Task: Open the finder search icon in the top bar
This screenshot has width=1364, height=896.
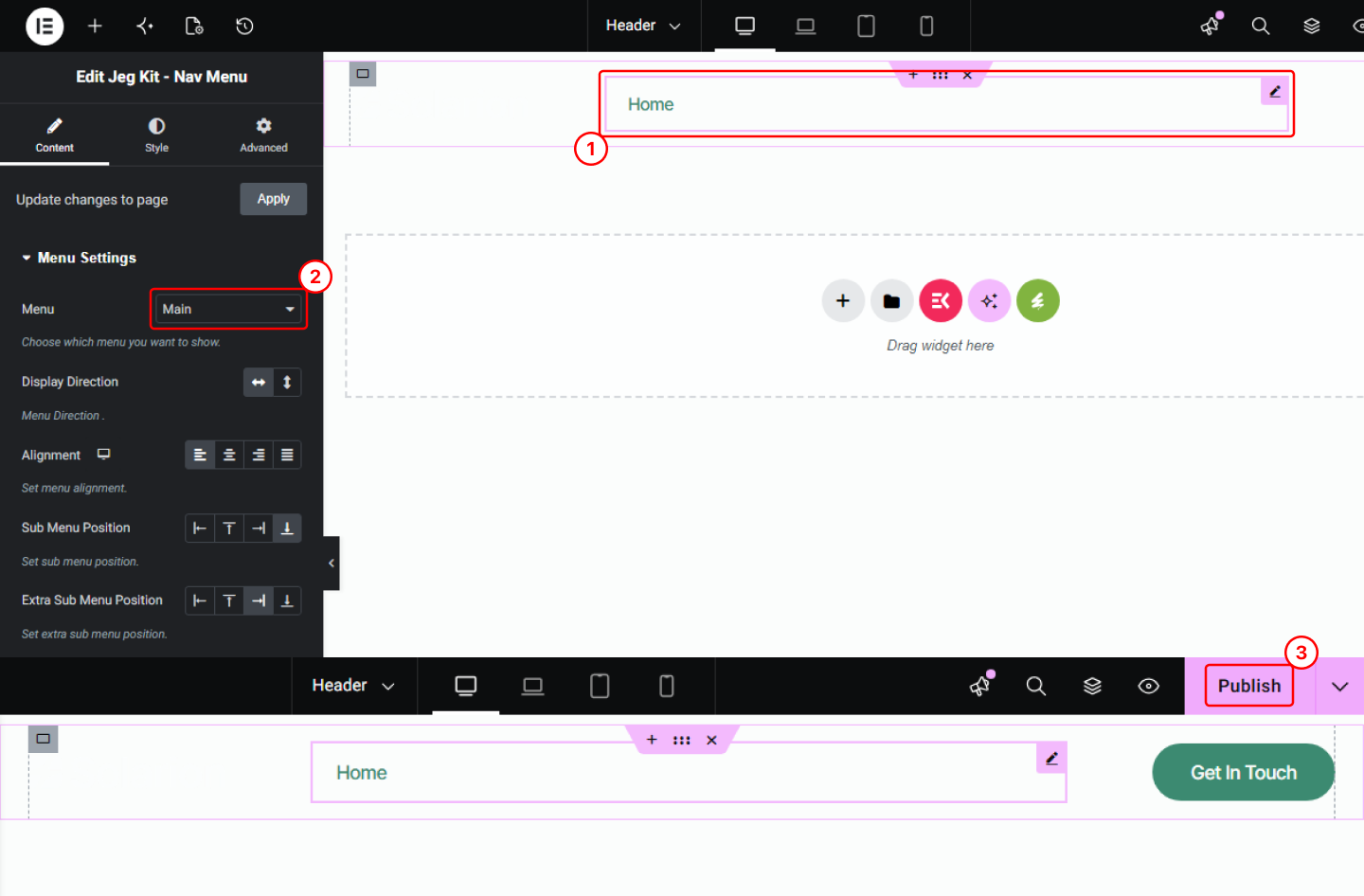Action: pos(1261,27)
